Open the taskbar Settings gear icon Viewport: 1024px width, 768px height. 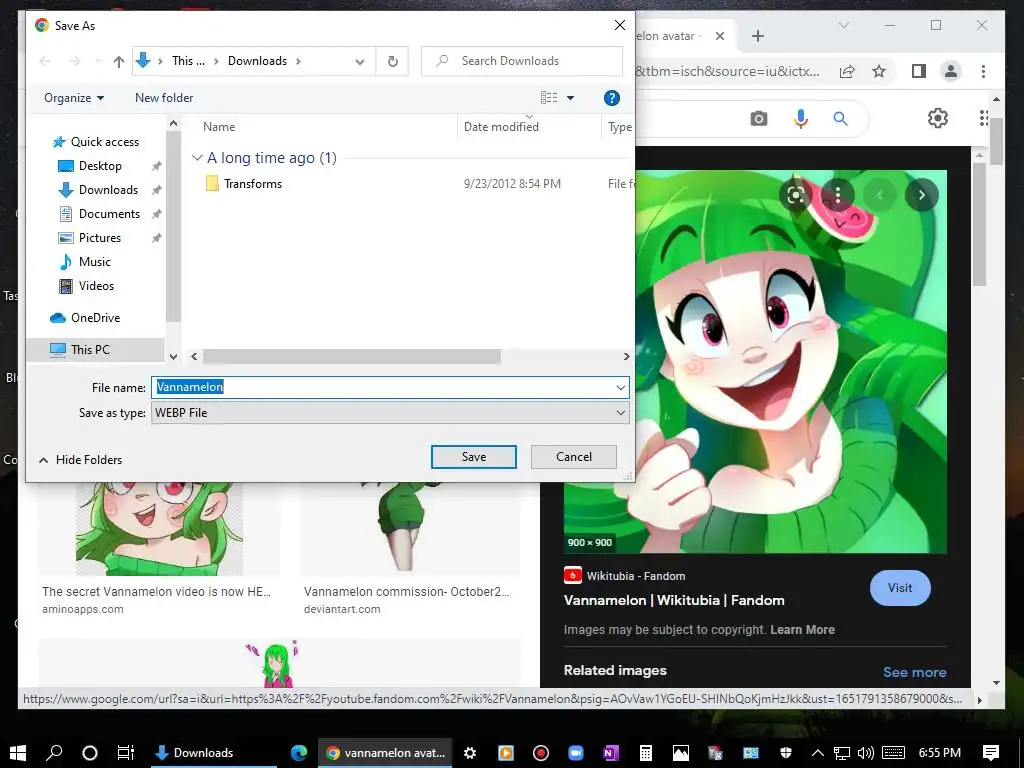point(470,753)
